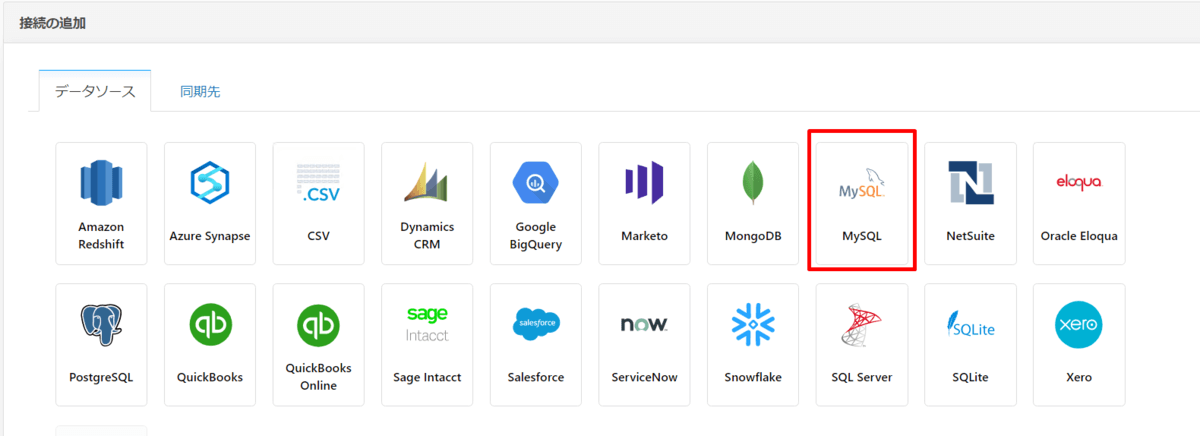Image resolution: width=1200 pixels, height=436 pixels.
Task: Open the データソース tab
Action: pyautogui.click(x=95, y=91)
